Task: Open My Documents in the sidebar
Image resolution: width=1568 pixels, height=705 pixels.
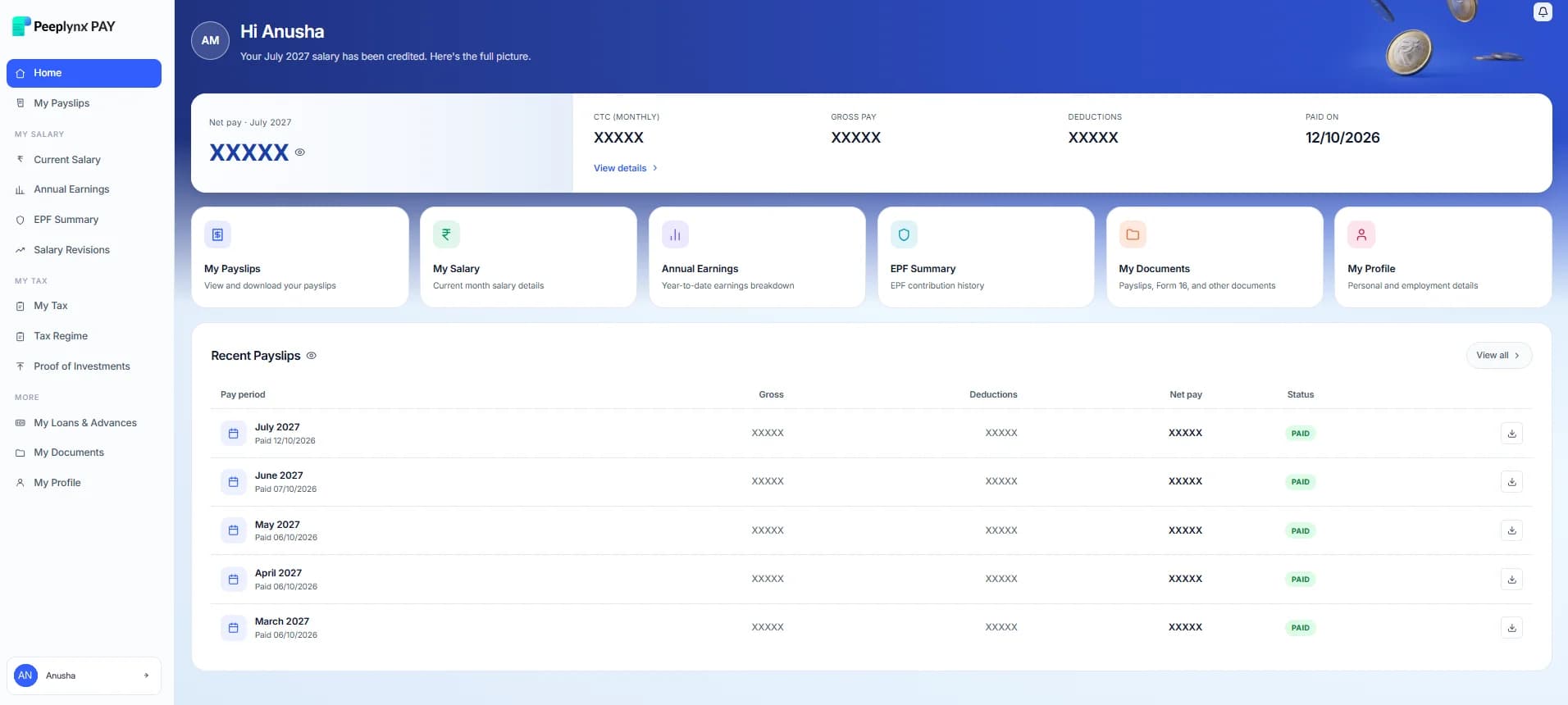Action: tap(84, 453)
